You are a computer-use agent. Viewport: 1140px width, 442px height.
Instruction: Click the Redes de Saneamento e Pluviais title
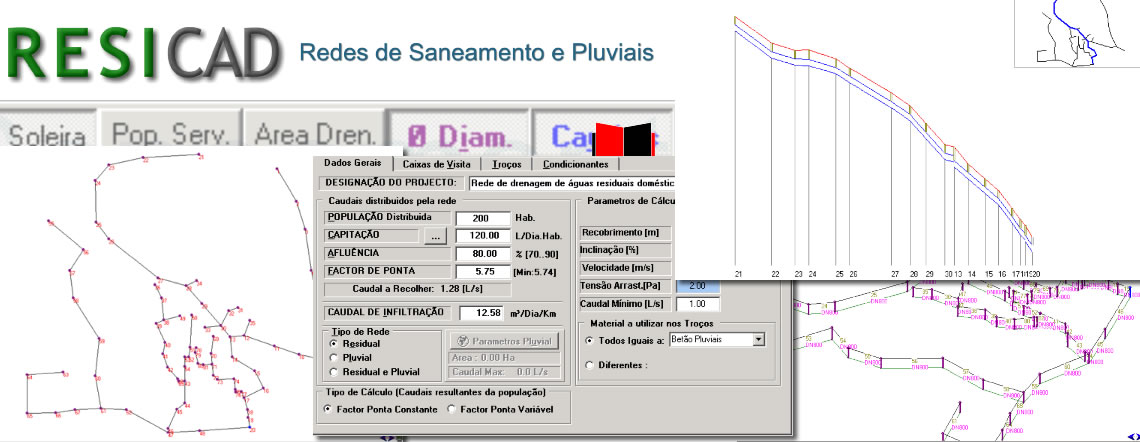pos(476,52)
